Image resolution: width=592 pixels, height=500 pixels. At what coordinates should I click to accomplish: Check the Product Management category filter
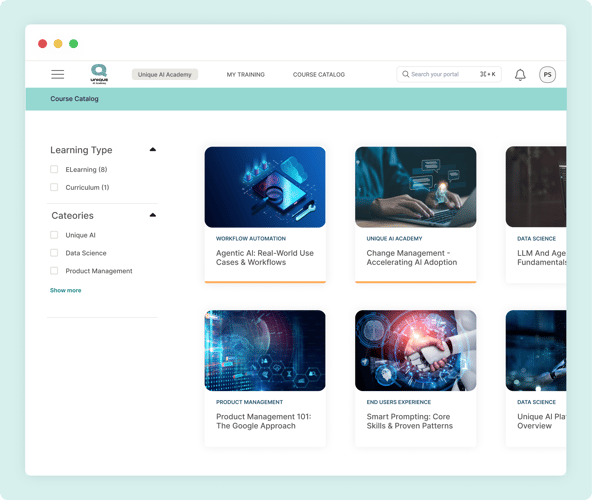[54, 271]
